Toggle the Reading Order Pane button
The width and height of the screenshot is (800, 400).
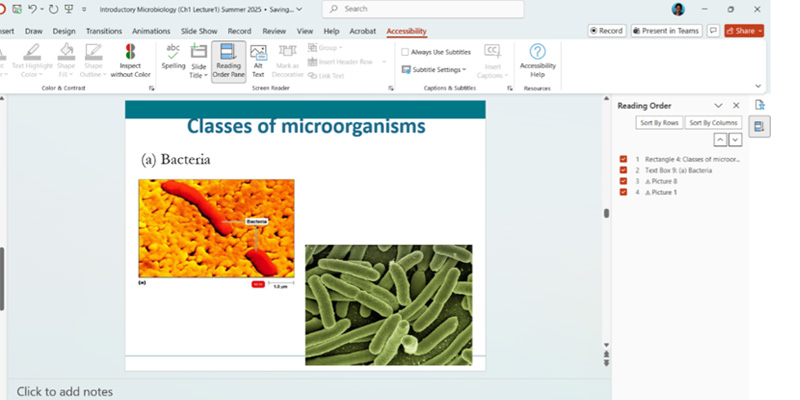pyautogui.click(x=228, y=61)
